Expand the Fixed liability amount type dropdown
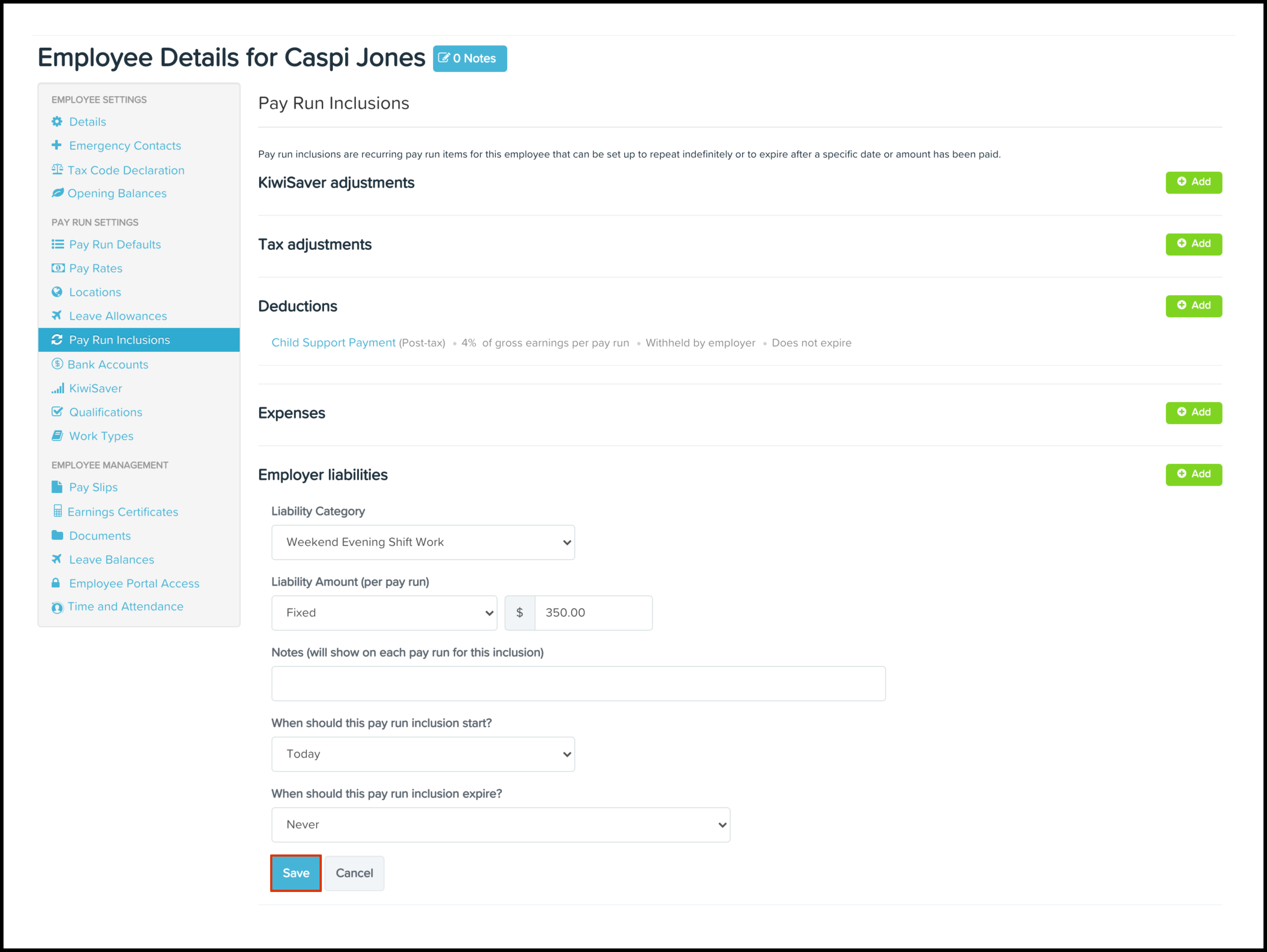 pos(384,613)
